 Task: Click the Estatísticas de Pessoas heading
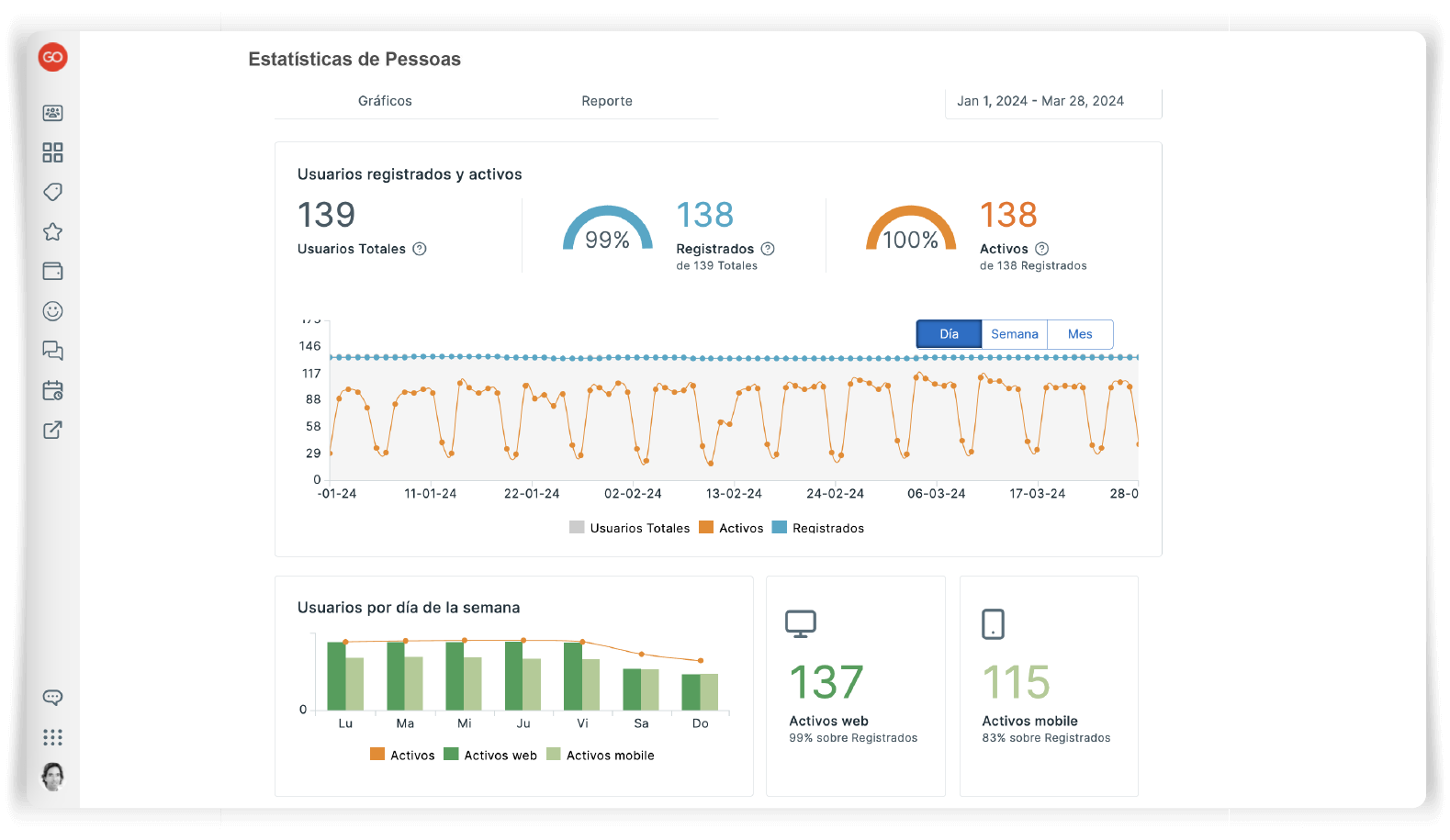[354, 59]
